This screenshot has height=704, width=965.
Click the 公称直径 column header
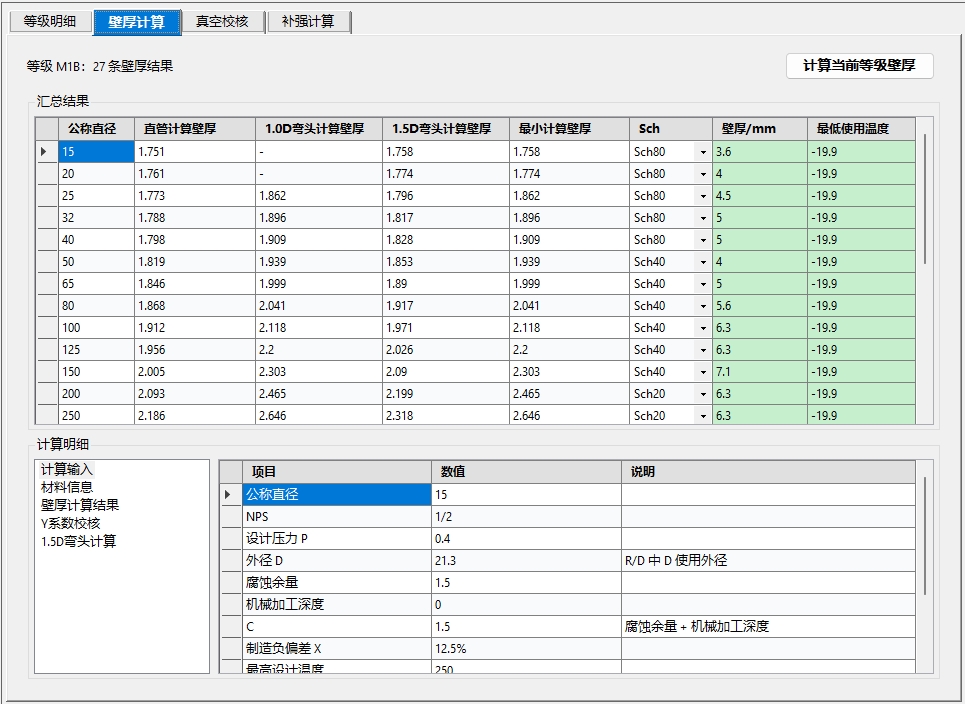tap(96, 129)
